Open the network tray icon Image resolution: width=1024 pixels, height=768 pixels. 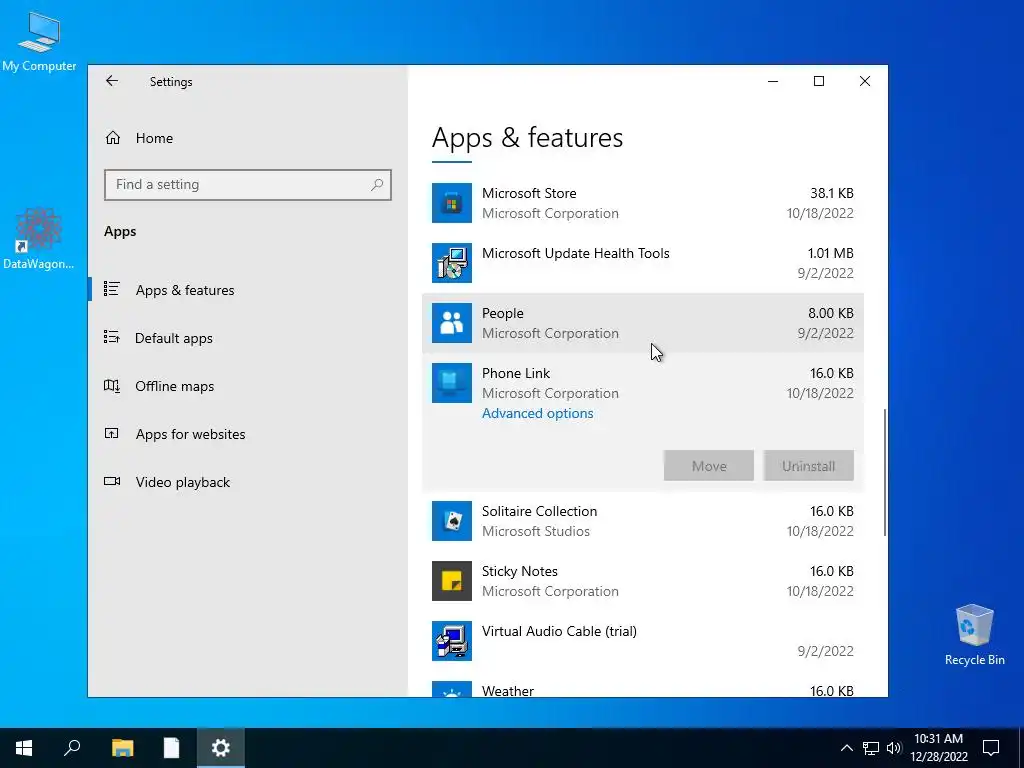tap(871, 748)
